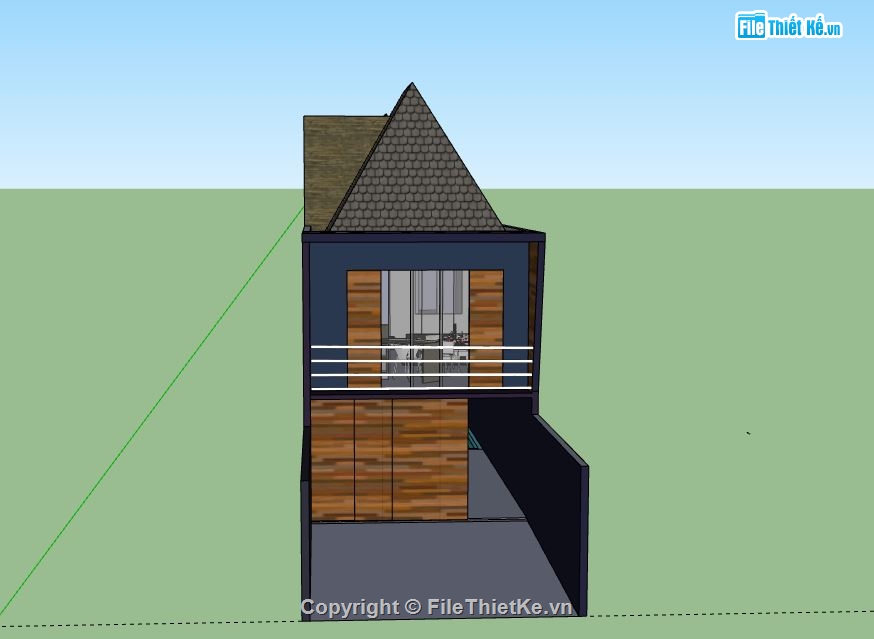Select the upper-floor glass sliding door
This screenshot has height=639, width=874.
425,329
